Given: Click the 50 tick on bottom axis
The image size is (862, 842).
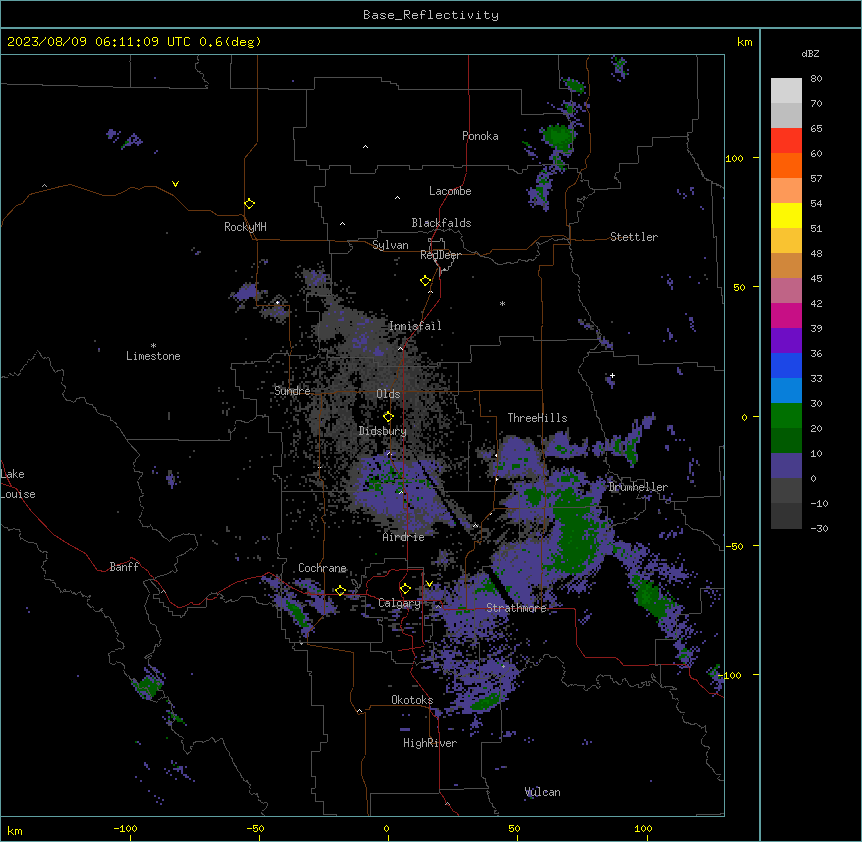Looking at the screenshot, I should pos(514,828).
